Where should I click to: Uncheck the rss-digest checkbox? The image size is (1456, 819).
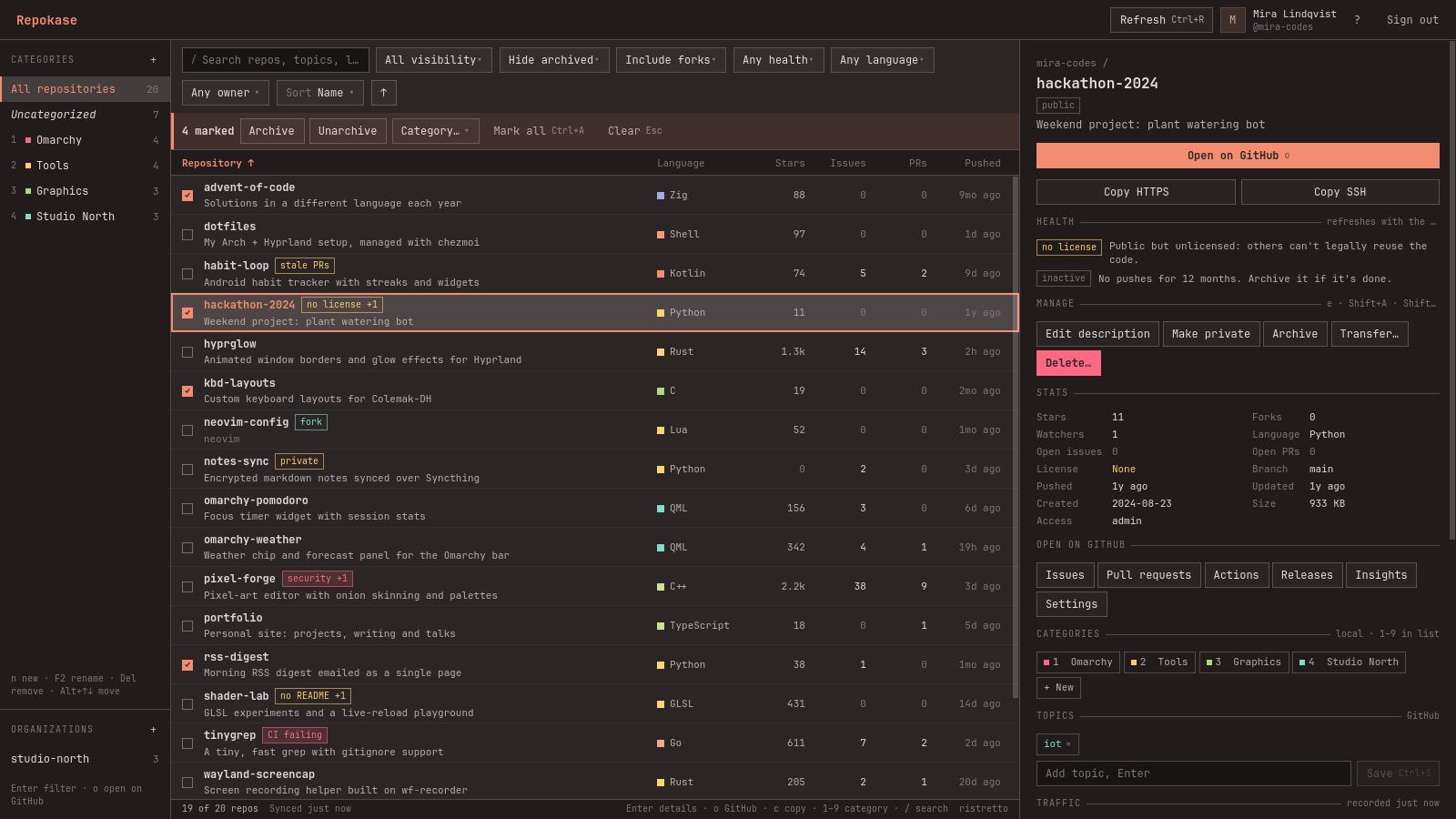click(x=187, y=665)
